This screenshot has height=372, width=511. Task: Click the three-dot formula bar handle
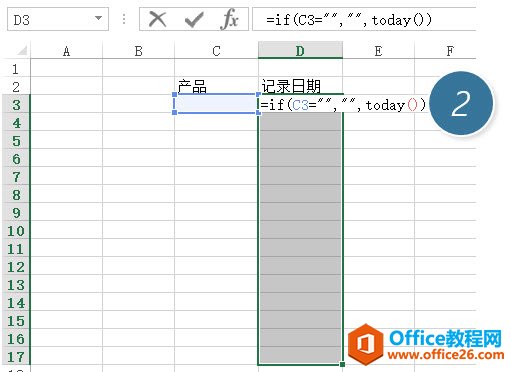coord(124,19)
